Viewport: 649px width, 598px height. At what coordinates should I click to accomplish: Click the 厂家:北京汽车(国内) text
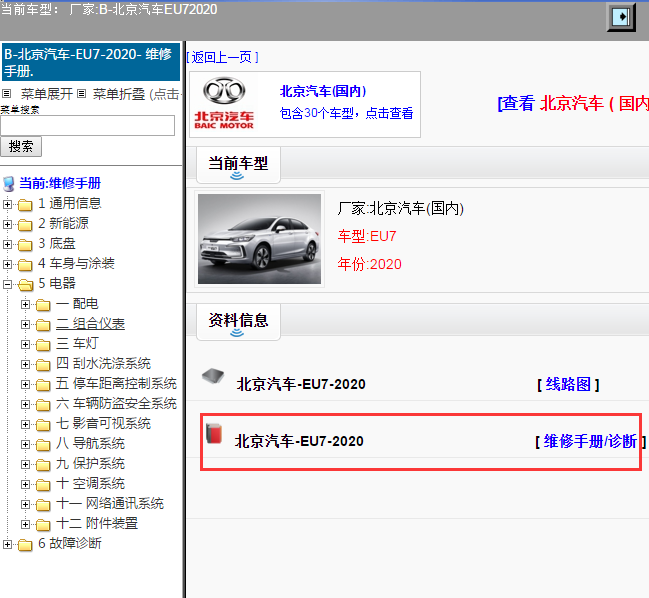[x=400, y=208]
